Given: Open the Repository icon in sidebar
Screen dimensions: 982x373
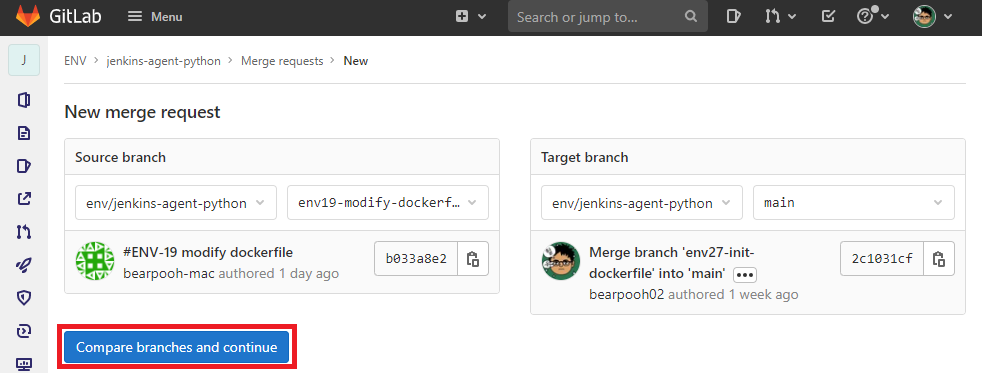Looking at the screenshot, I should pos(24,133).
